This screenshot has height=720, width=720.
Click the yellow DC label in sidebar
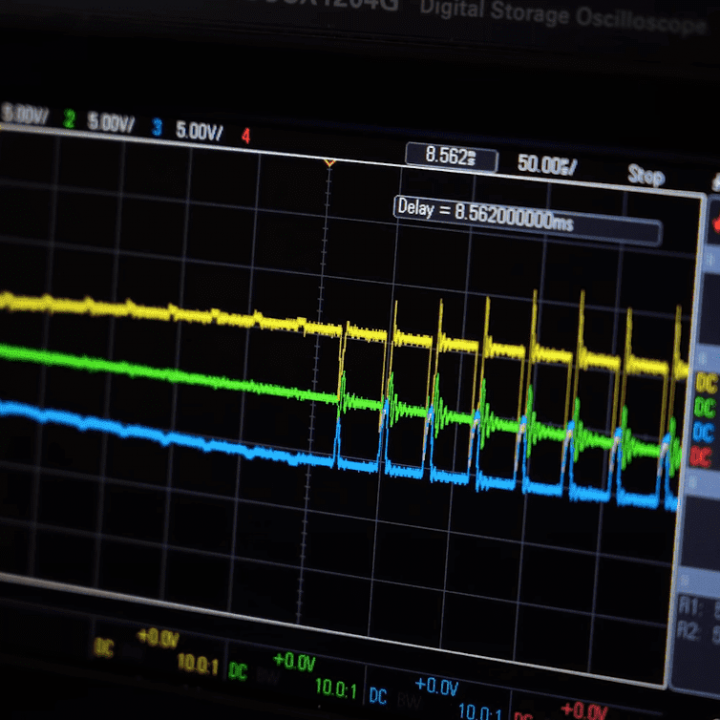coord(707,385)
